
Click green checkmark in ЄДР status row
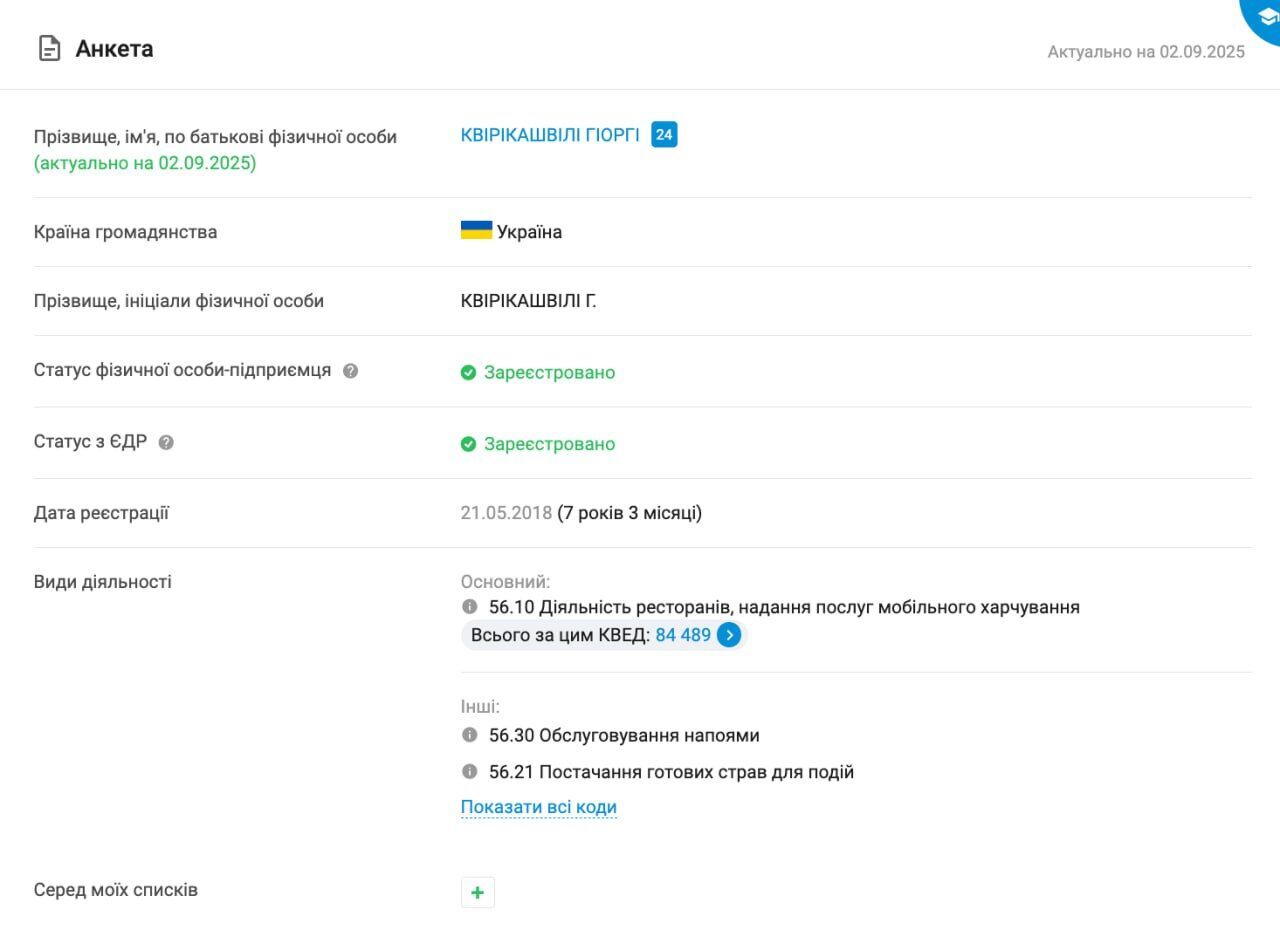(x=468, y=444)
